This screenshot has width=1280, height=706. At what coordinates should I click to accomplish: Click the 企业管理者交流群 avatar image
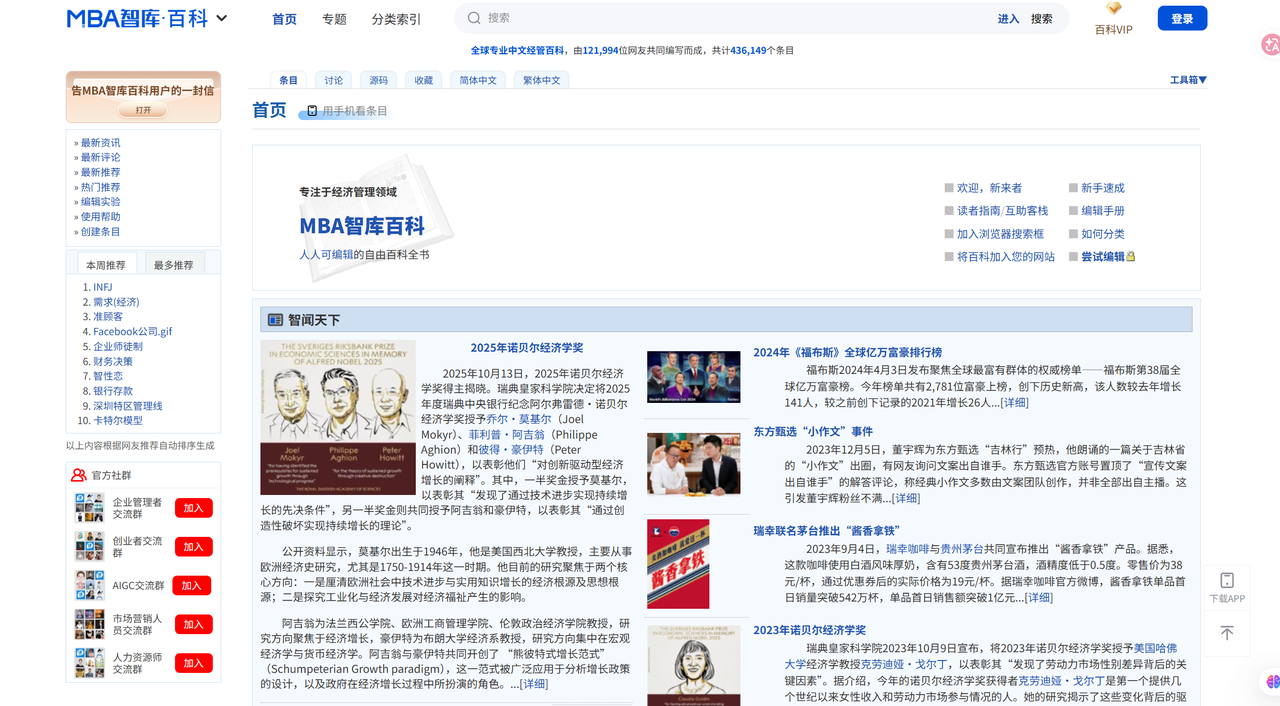click(90, 508)
